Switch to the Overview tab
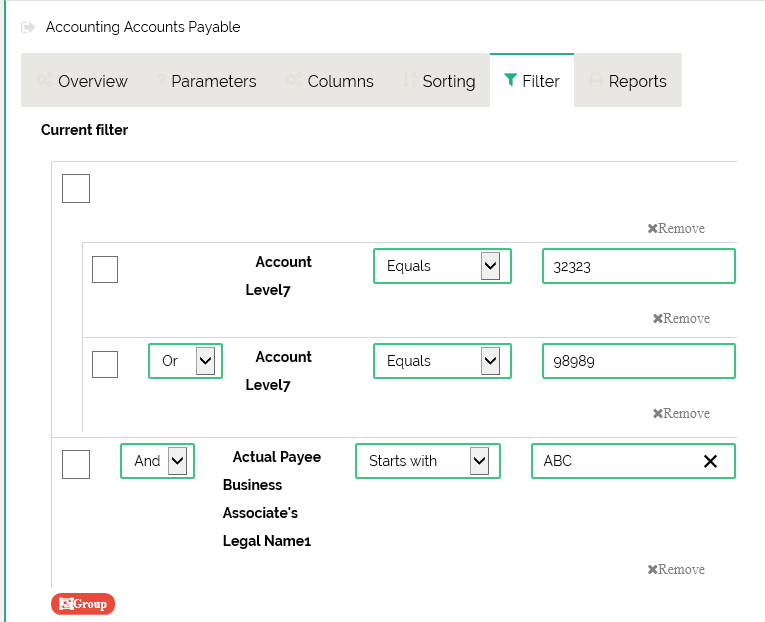The height and width of the screenshot is (622, 765). (x=82, y=81)
